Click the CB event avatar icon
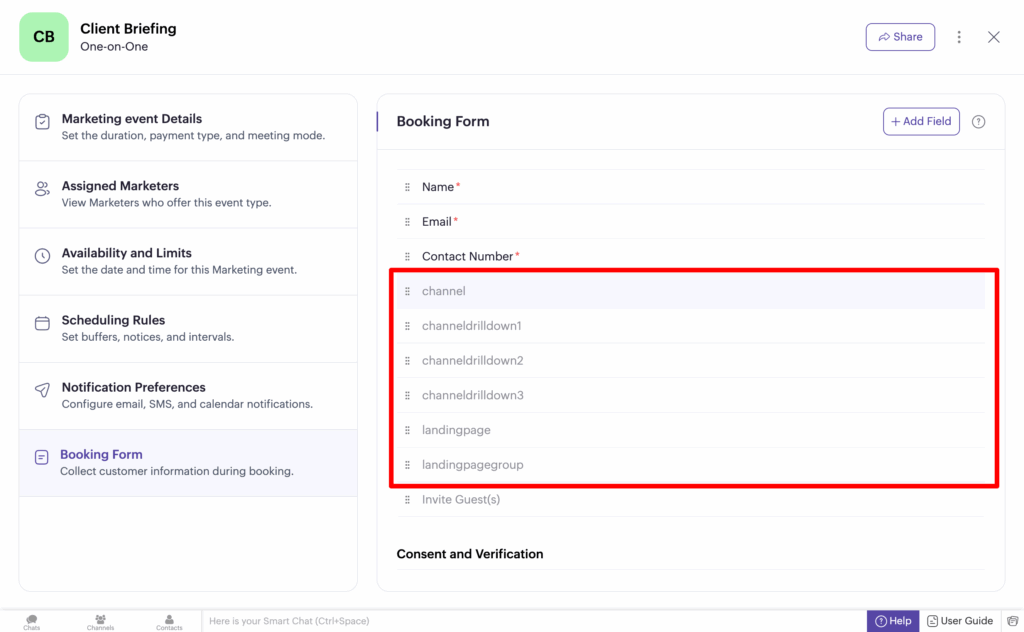 pyautogui.click(x=44, y=37)
